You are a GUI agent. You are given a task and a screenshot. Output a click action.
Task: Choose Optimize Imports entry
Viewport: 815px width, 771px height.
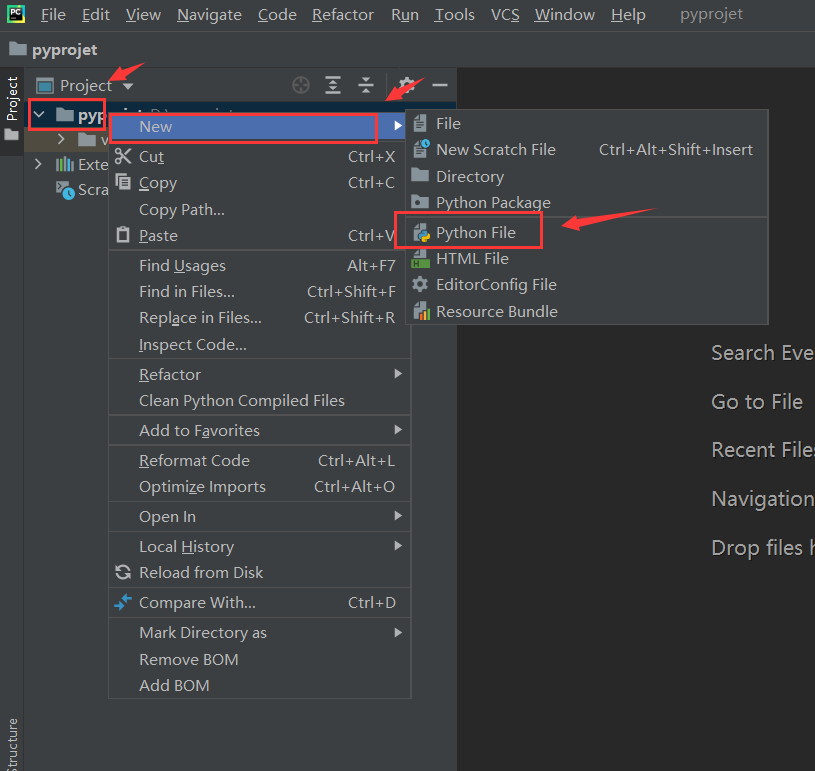[x=259, y=487]
